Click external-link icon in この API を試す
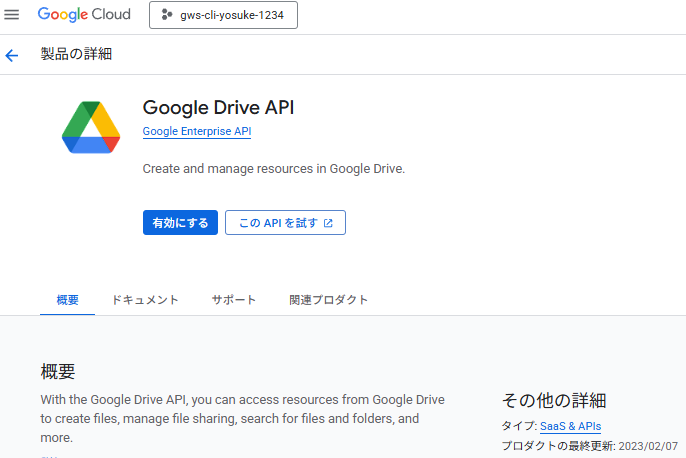 coord(328,222)
